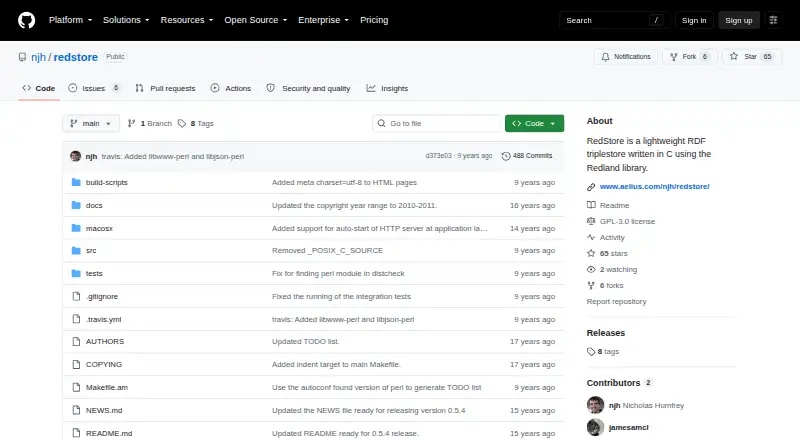Click the Sign up button
Screen dimensions: 800x440
point(739,20)
